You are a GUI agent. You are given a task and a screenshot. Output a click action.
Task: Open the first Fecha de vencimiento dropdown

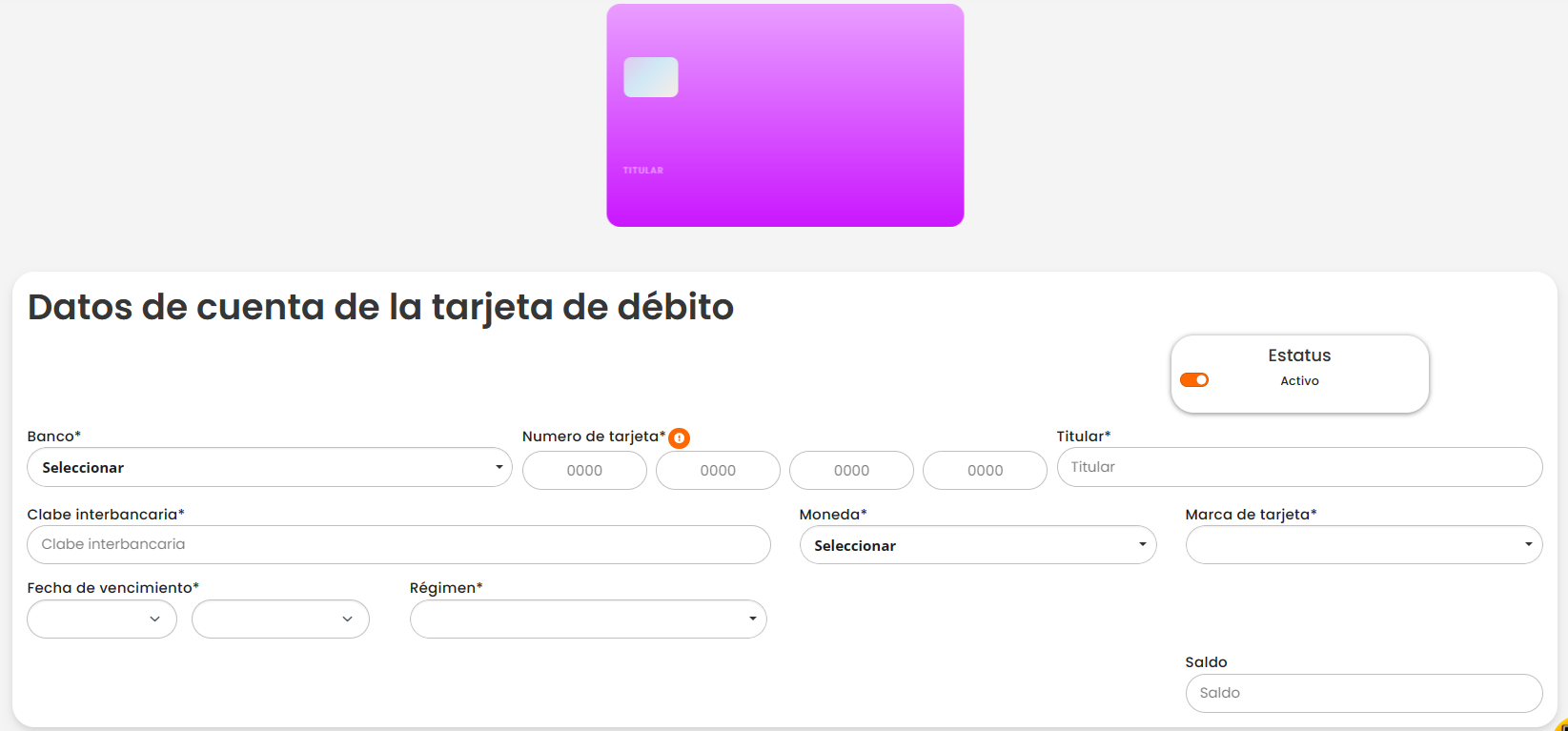[102, 619]
